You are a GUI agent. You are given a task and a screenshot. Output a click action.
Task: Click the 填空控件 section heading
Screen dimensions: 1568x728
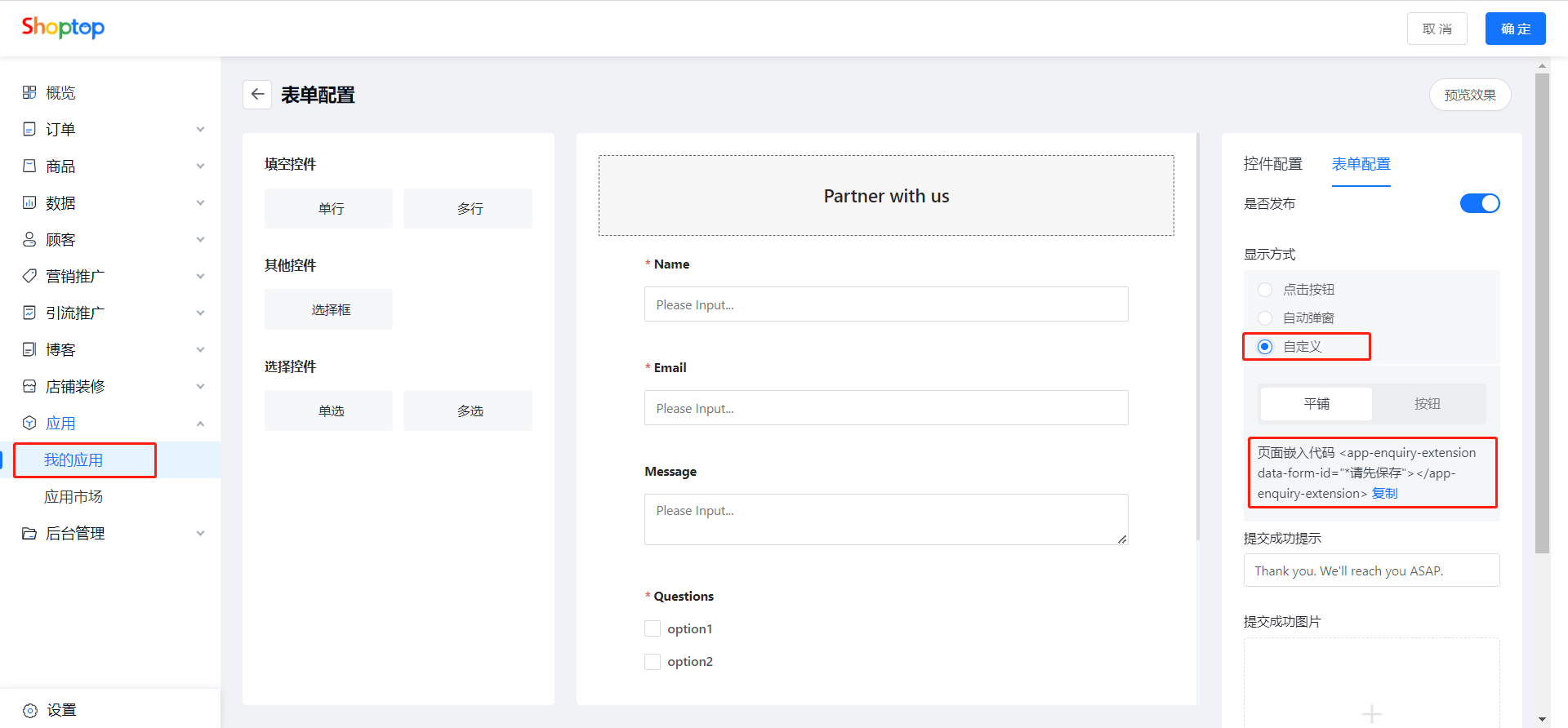pyautogui.click(x=290, y=164)
